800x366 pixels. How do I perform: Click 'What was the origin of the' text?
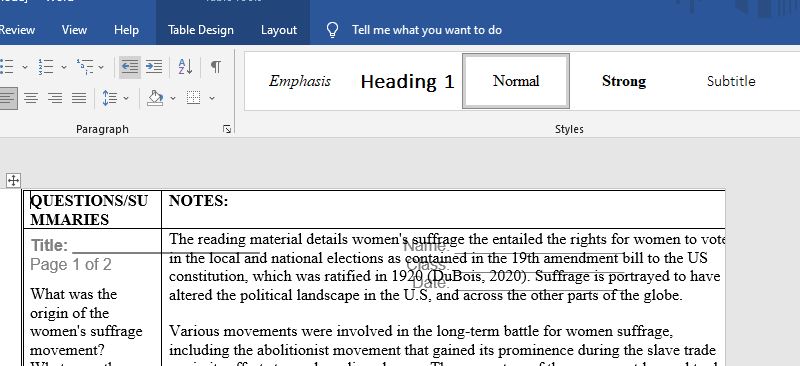73,304
